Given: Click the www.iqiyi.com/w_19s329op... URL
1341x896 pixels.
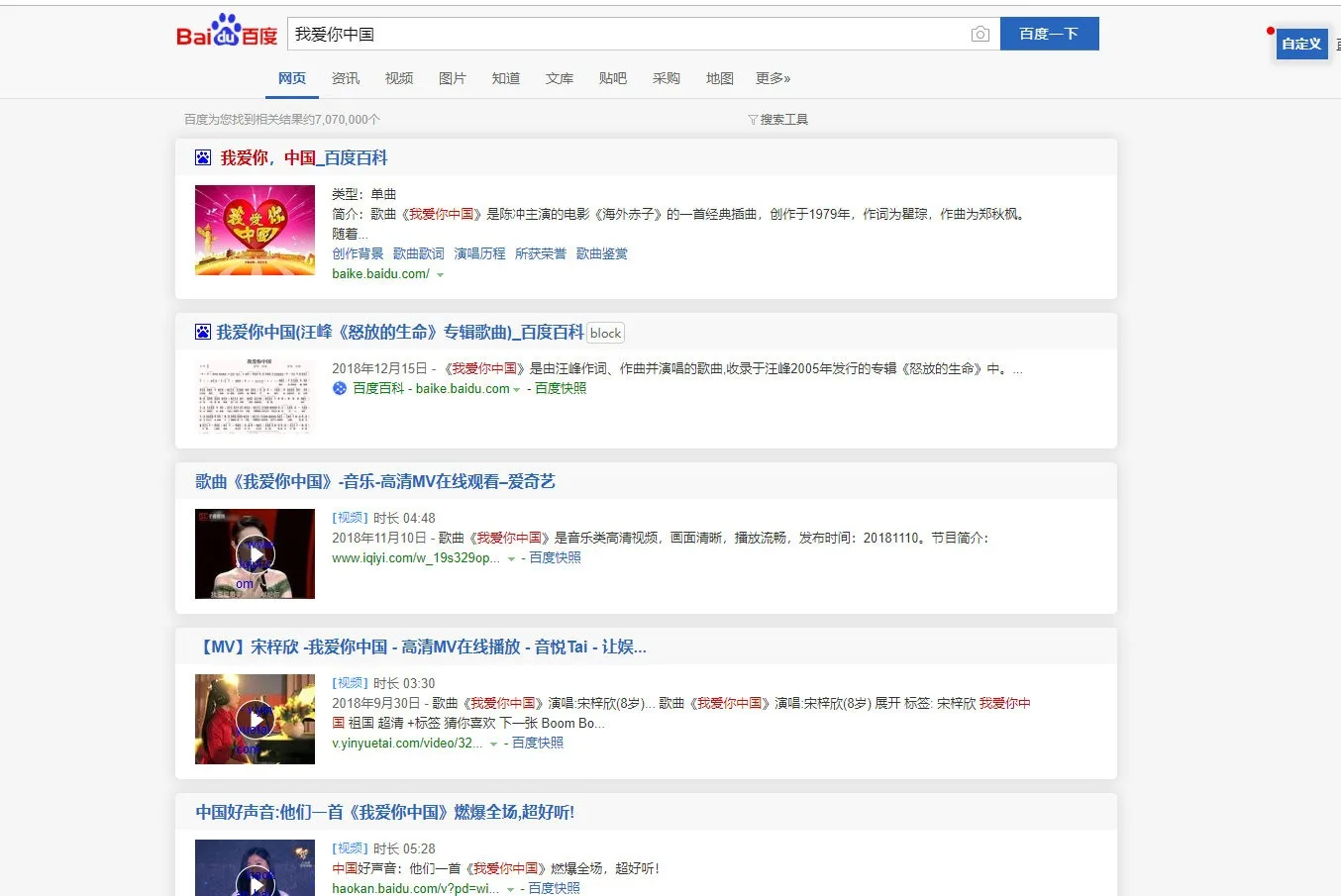Looking at the screenshot, I should 416,558.
